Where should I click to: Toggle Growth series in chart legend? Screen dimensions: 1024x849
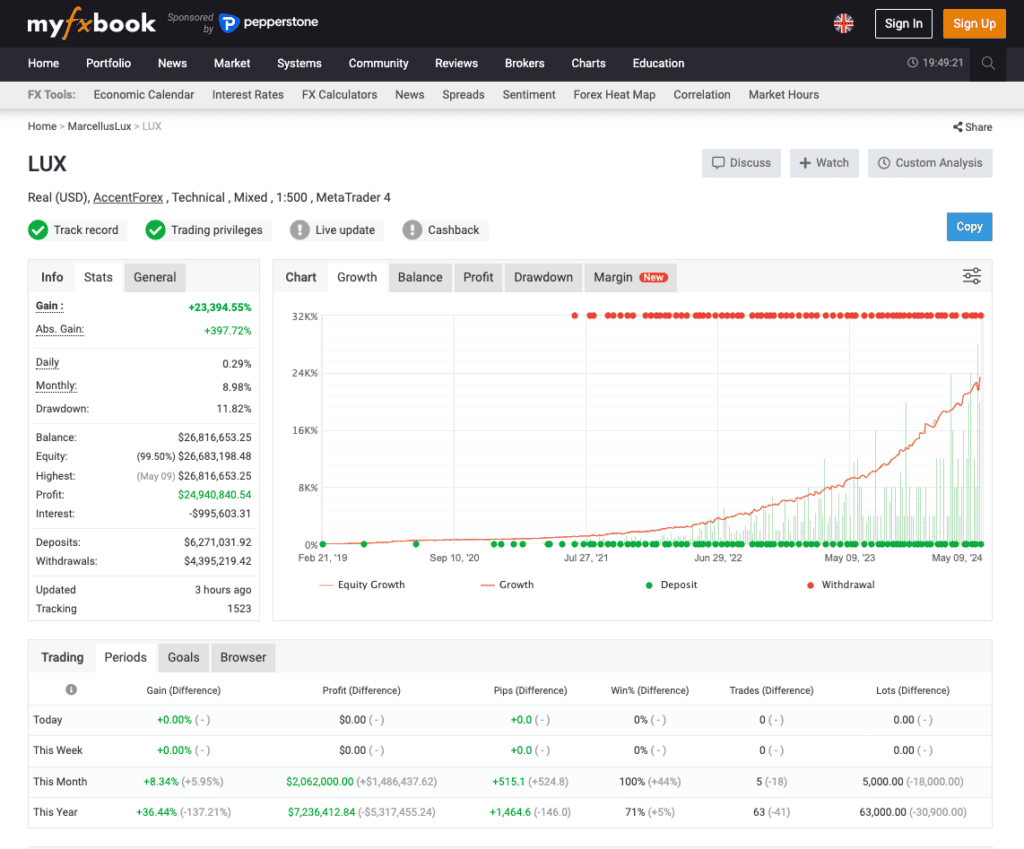click(507, 585)
